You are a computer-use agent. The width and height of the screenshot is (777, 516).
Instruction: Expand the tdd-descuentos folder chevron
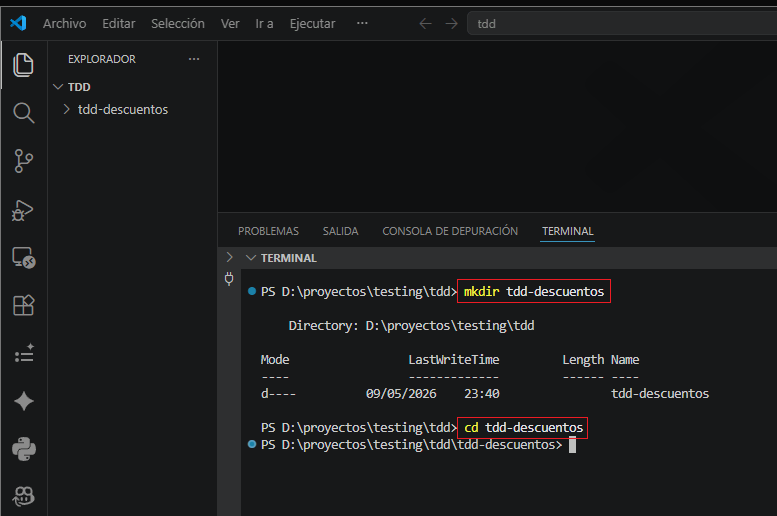click(67, 109)
